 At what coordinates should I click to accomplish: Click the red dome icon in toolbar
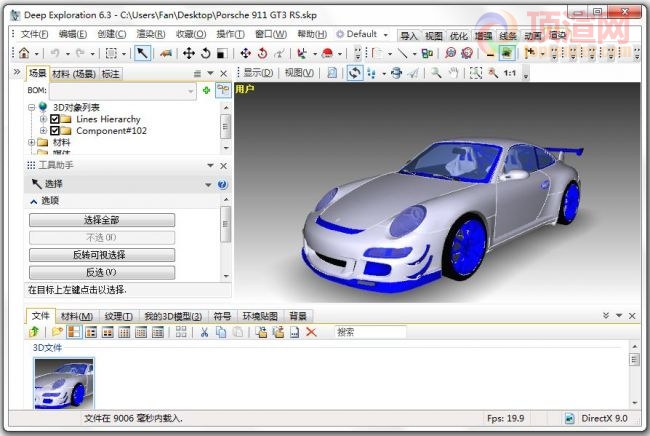pyautogui.click(x=327, y=53)
